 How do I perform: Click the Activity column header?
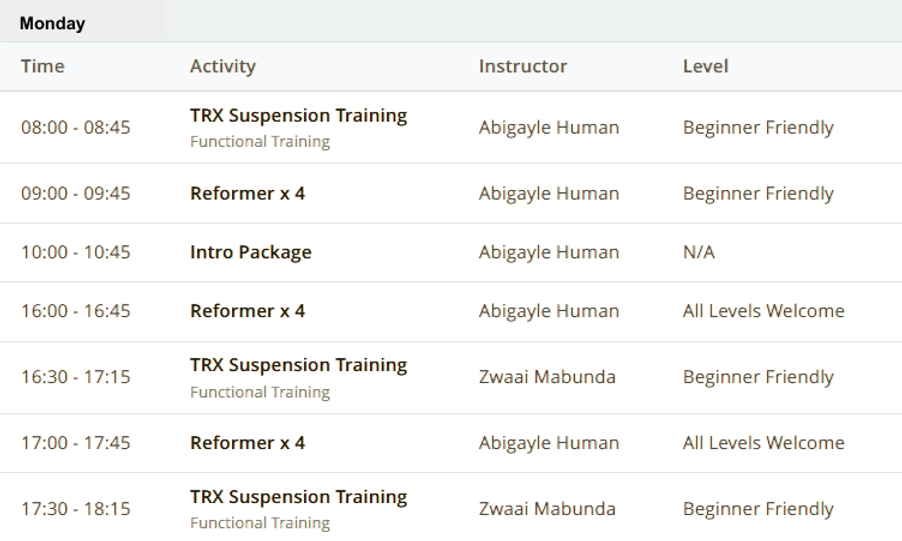pyautogui.click(x=223, y=66)
